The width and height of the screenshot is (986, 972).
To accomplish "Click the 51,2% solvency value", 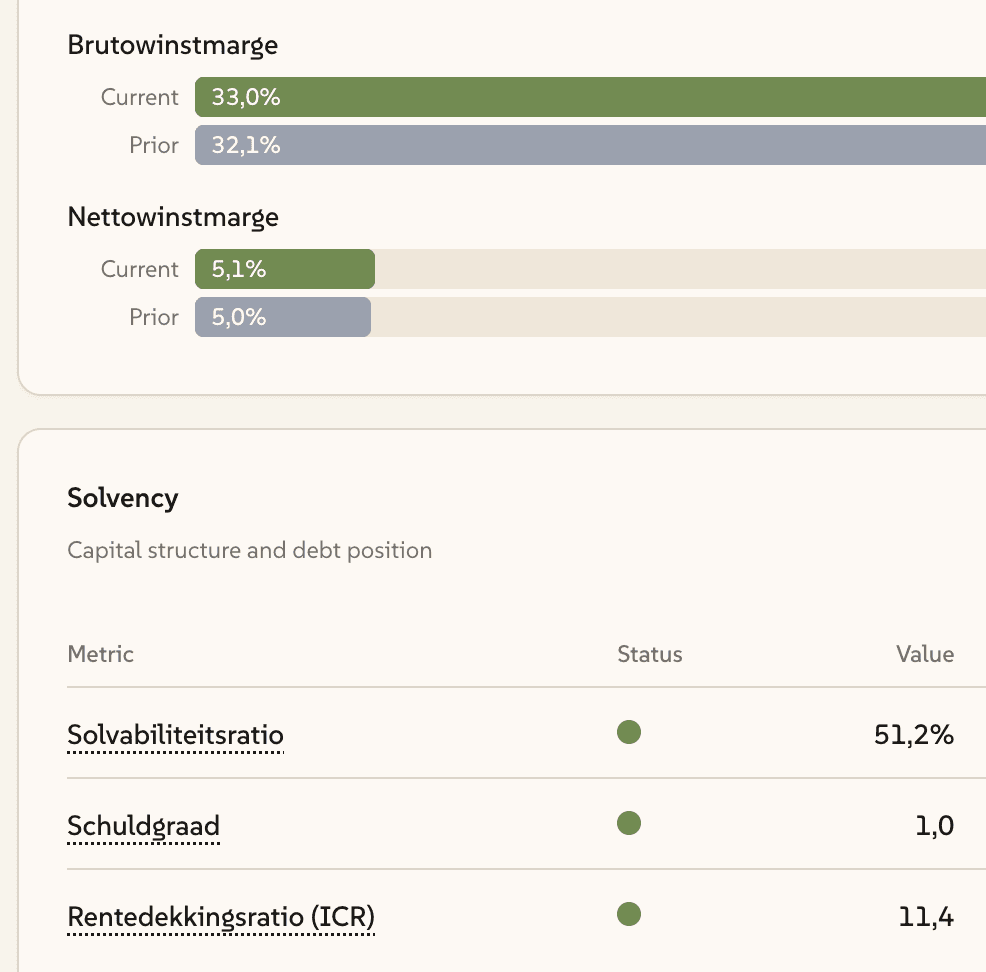I will pyautogui.click(x=913, y=736).
